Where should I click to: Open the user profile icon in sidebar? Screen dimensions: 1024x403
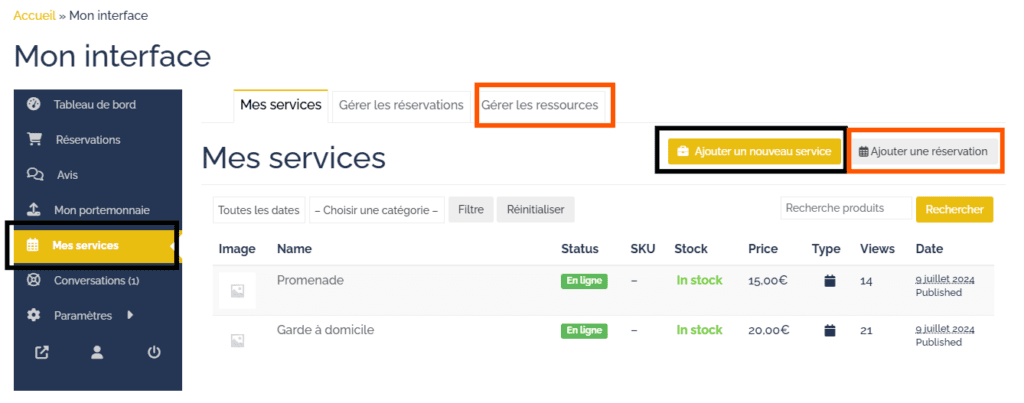point(98,352)
